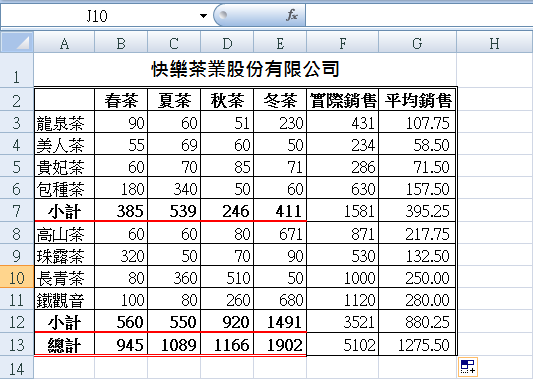This screenshot has height=379, width=533.
Task: Click cell with value 431
Action: tap(343, 122)
